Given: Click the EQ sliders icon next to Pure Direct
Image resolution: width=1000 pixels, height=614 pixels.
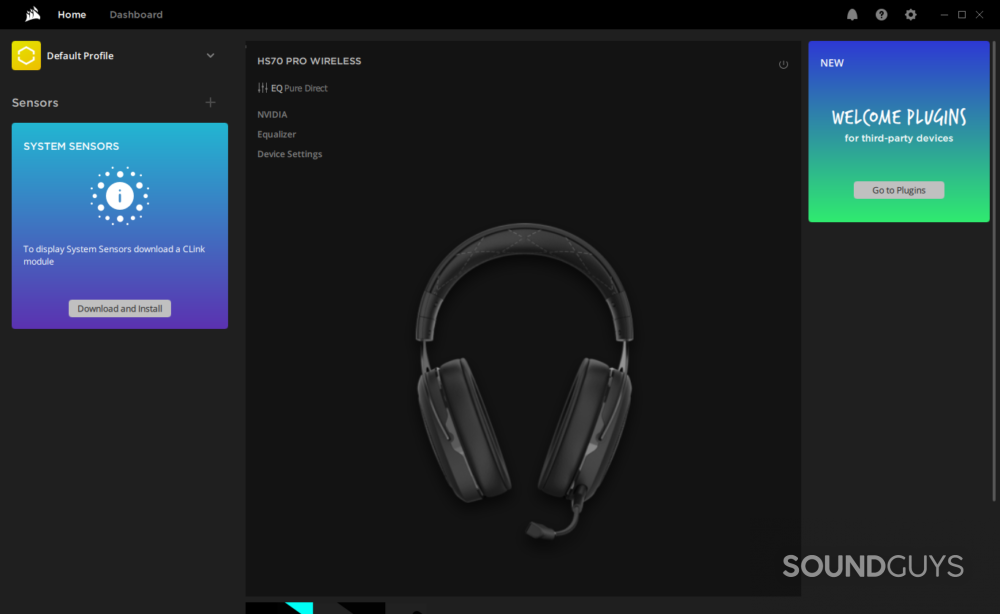Looking at the screenshot, I should [261, 87].
